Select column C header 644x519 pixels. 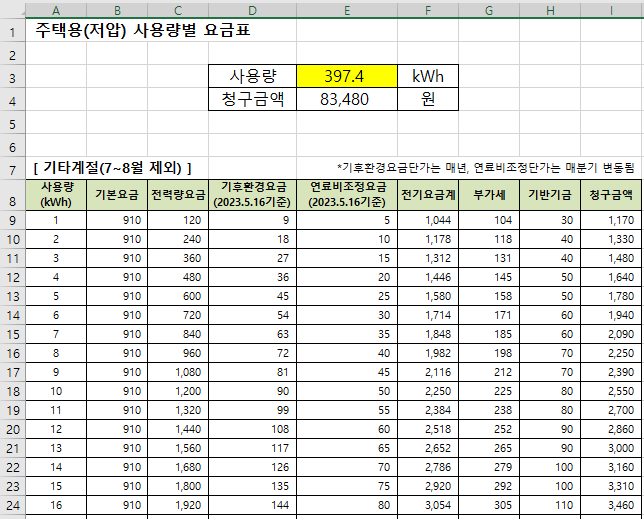click(x=178, y=10)
